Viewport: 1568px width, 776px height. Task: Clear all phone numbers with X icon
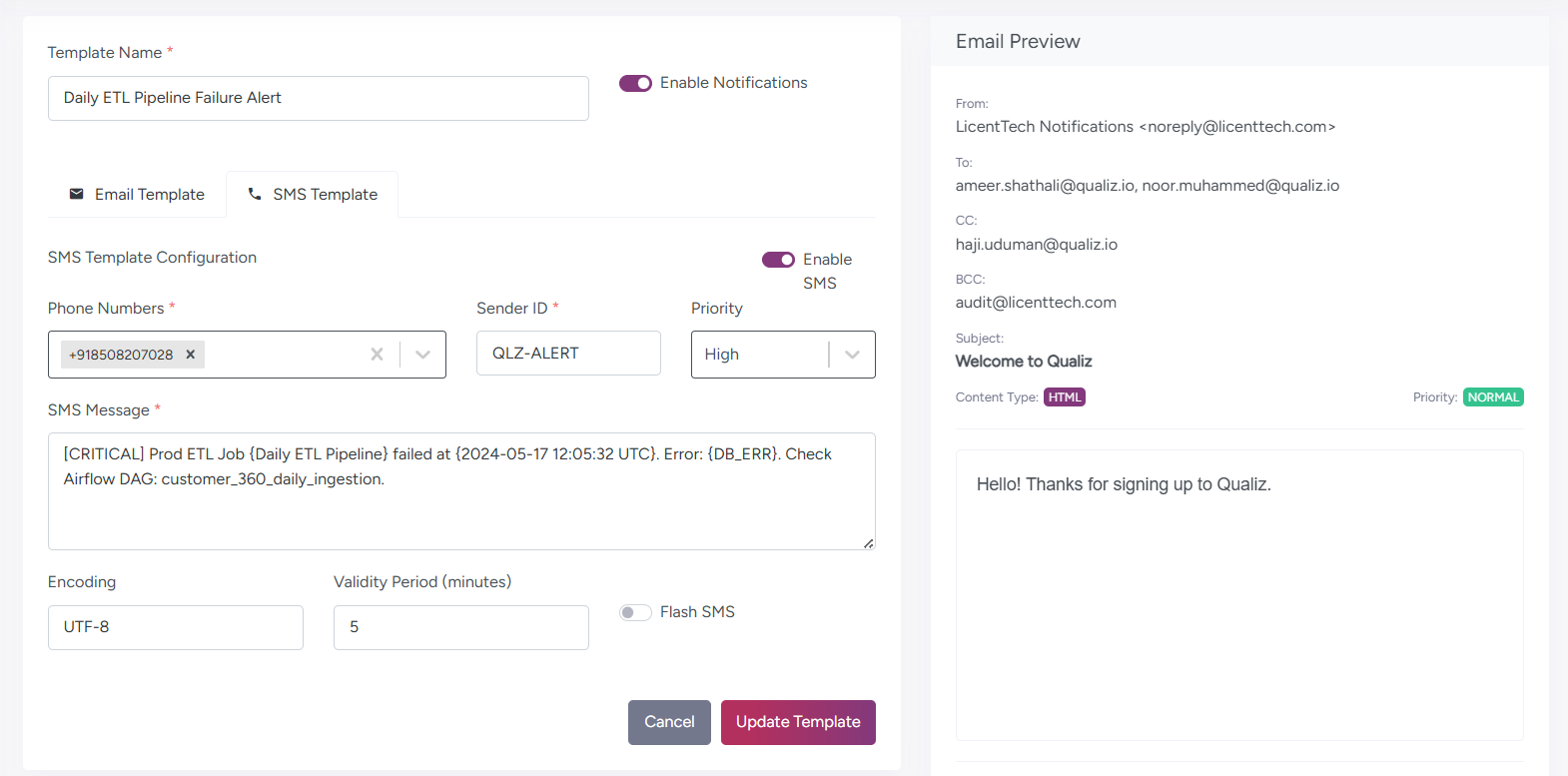[377, 355]
